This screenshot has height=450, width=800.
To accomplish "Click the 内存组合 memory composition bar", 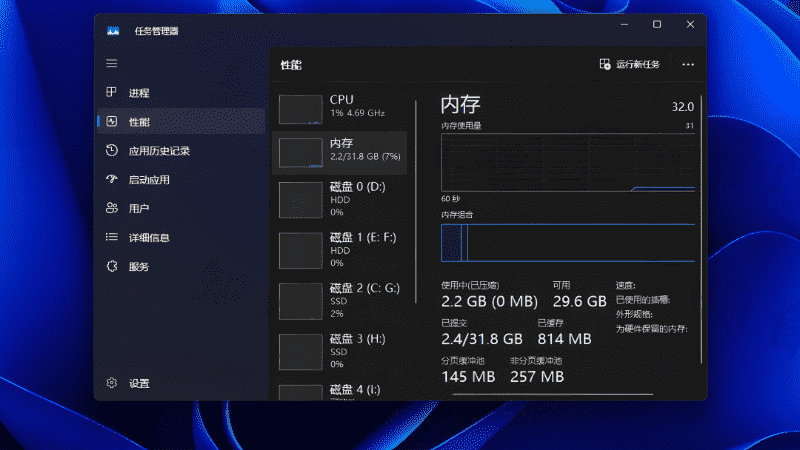I will (568, 243).
